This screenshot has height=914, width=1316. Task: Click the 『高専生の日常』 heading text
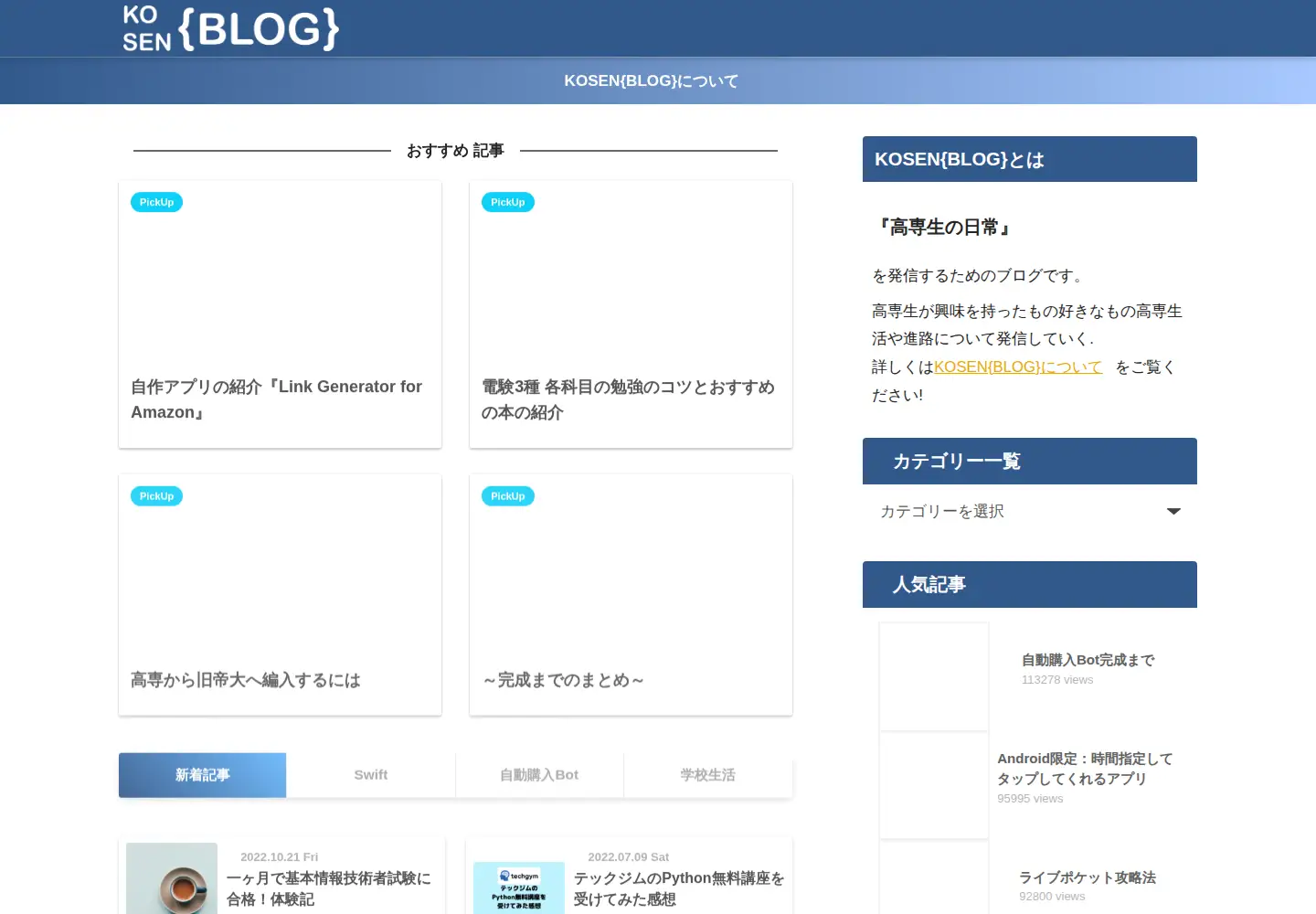pos(944,228)
